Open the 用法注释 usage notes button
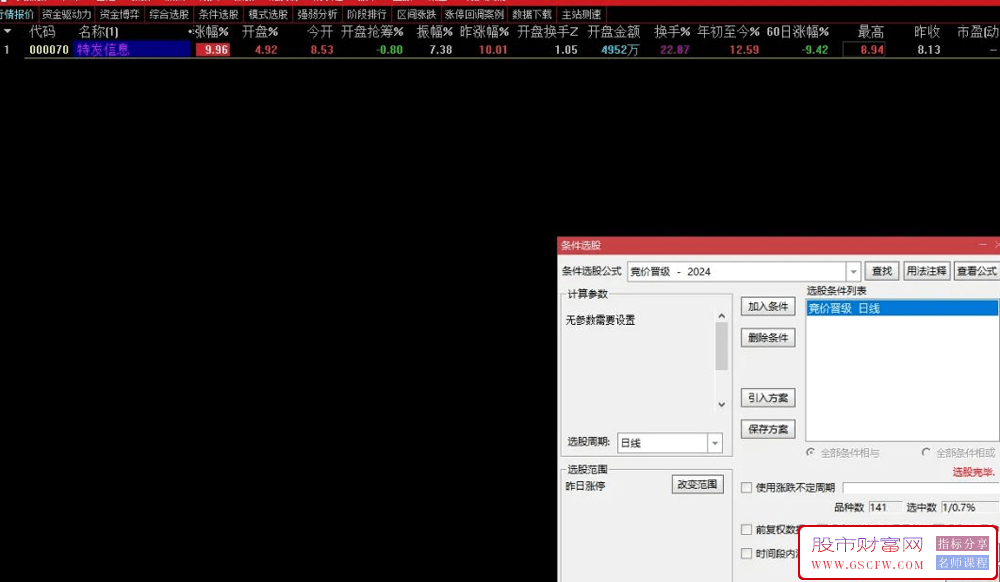 [x=926, y=271]
